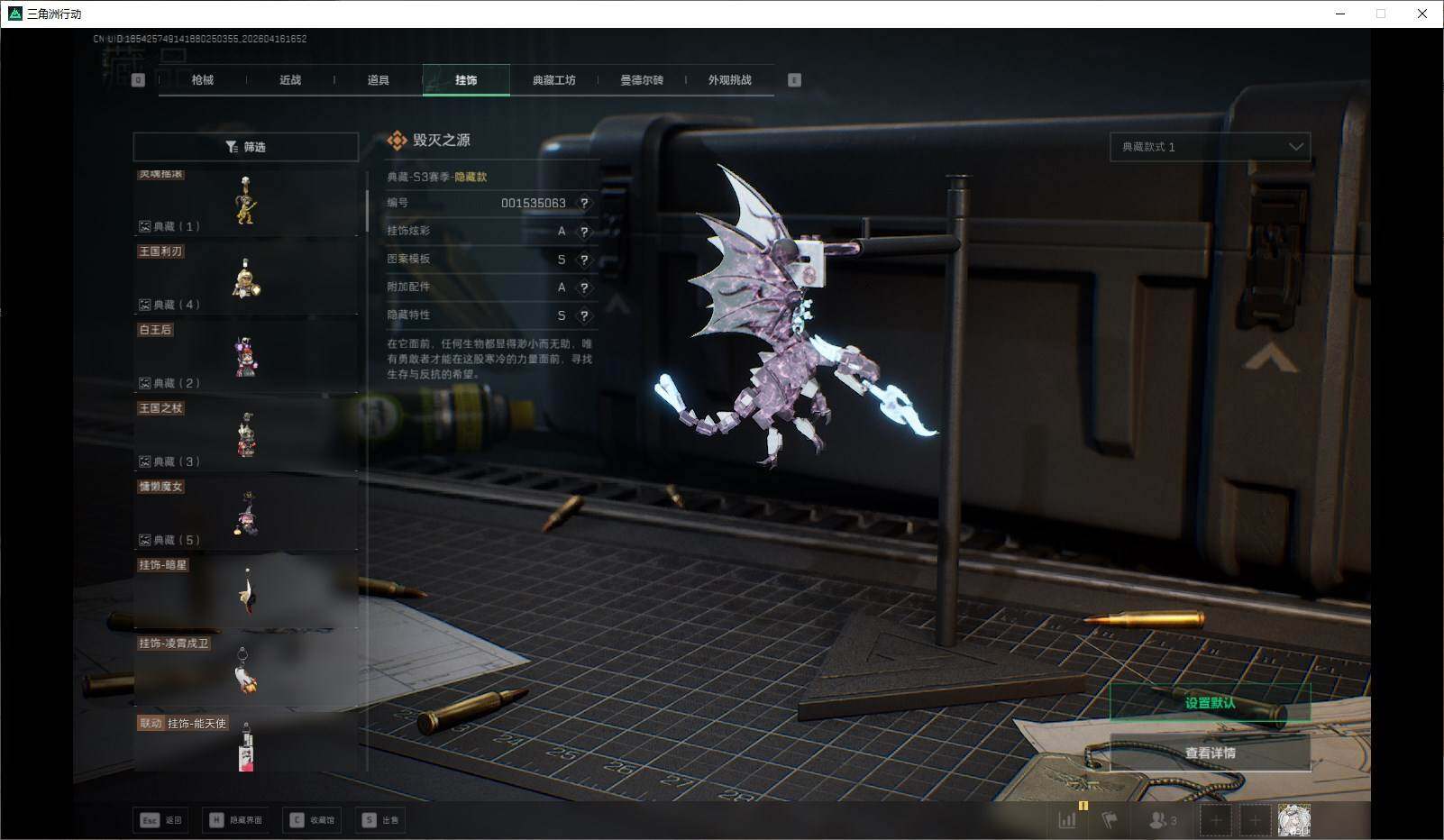
Task: Click serial number 001535063
Action: point(534,204)
